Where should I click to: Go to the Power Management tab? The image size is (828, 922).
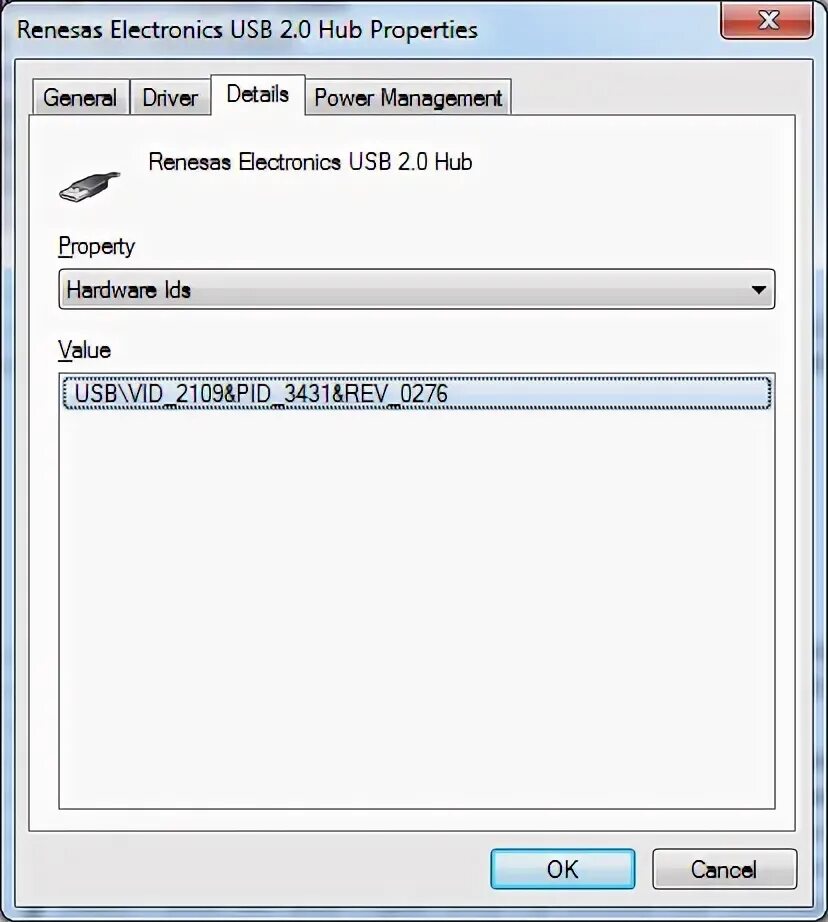point(408,97)
